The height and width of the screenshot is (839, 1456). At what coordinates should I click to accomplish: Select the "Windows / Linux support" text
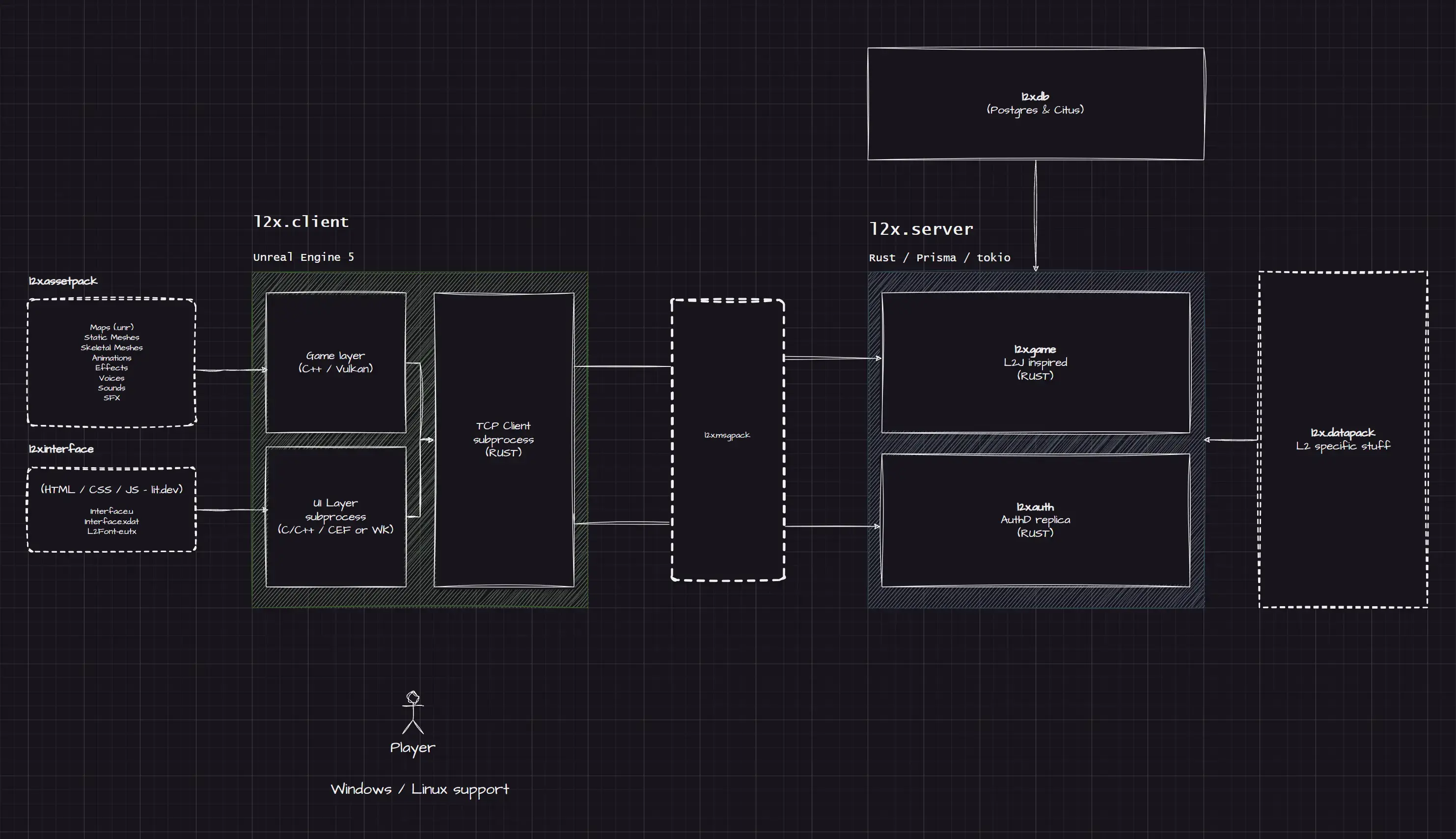click(420, 789)
